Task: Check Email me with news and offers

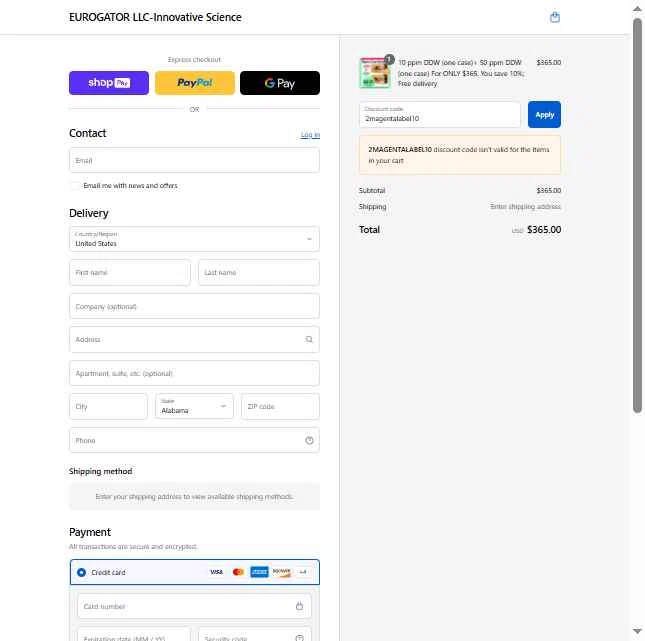Action: [75, 186]
